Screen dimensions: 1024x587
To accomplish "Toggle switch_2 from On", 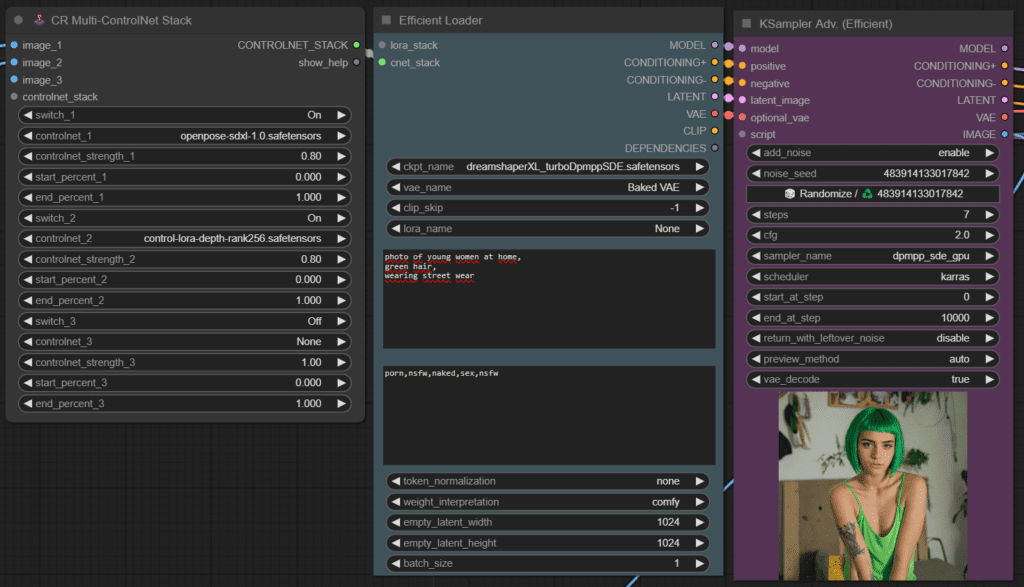I will 185,218.
